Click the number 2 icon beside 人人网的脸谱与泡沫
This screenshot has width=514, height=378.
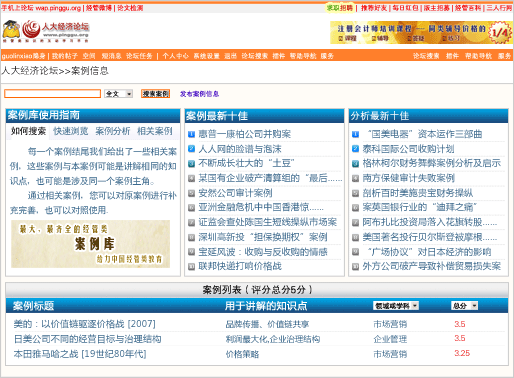click(x=191, y=149)
